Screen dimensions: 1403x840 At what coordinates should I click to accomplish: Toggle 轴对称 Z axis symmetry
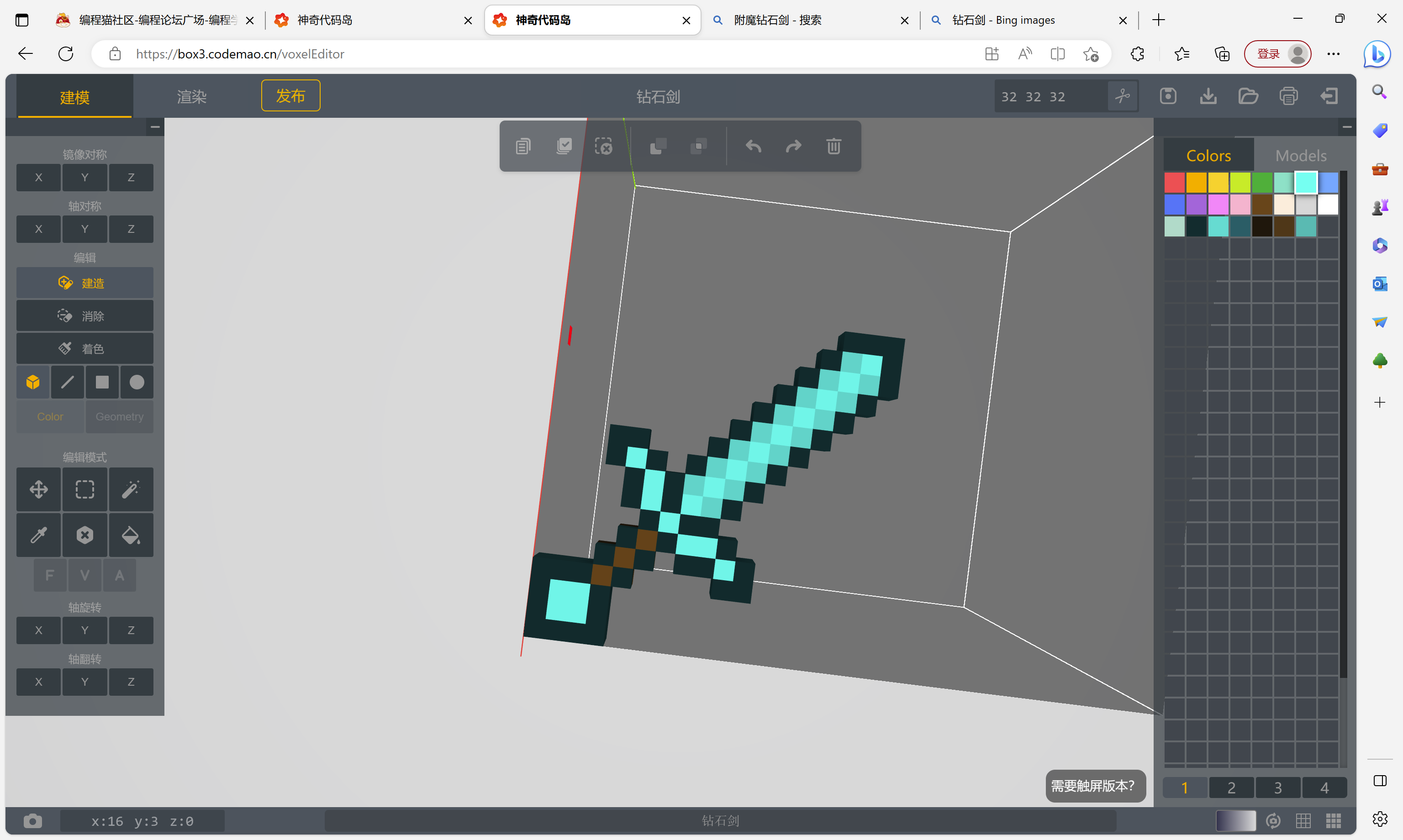131,229
